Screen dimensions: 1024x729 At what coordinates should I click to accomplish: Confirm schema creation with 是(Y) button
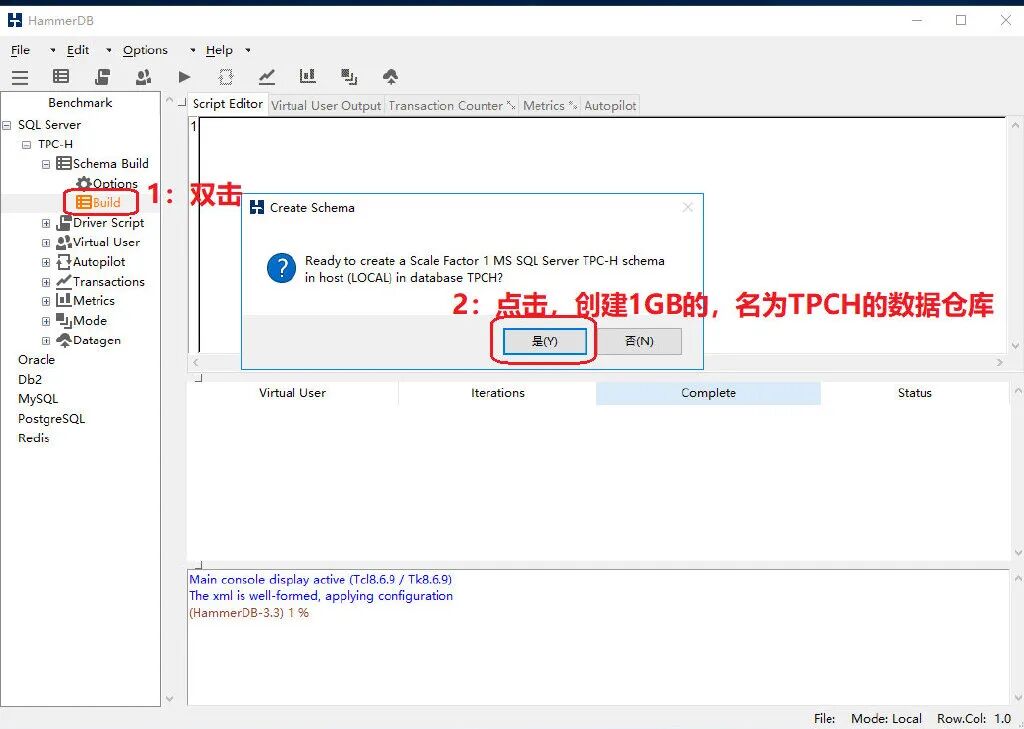coord(545,341)
